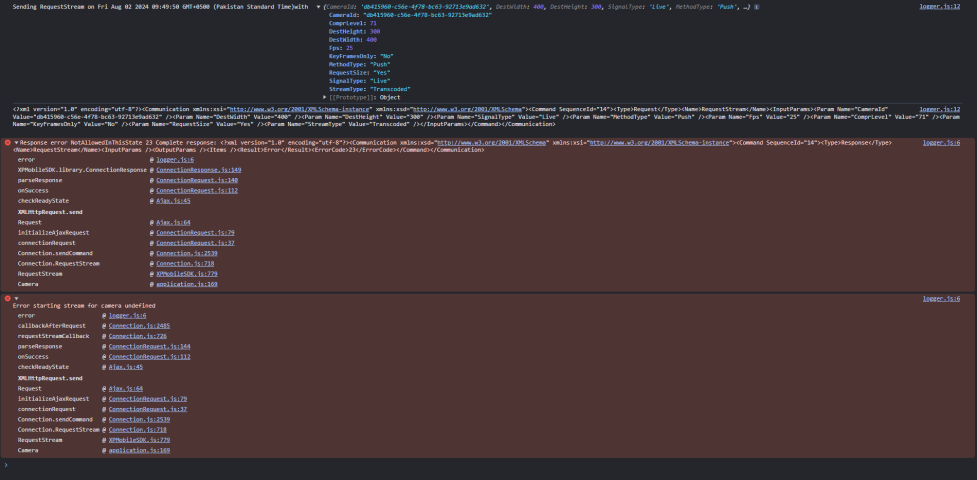Open Connection.js:2539 in 'Error starting stream' trace
Image resolution: width=977 pixels, height=480 pixels.
click(x=129, y=419)
